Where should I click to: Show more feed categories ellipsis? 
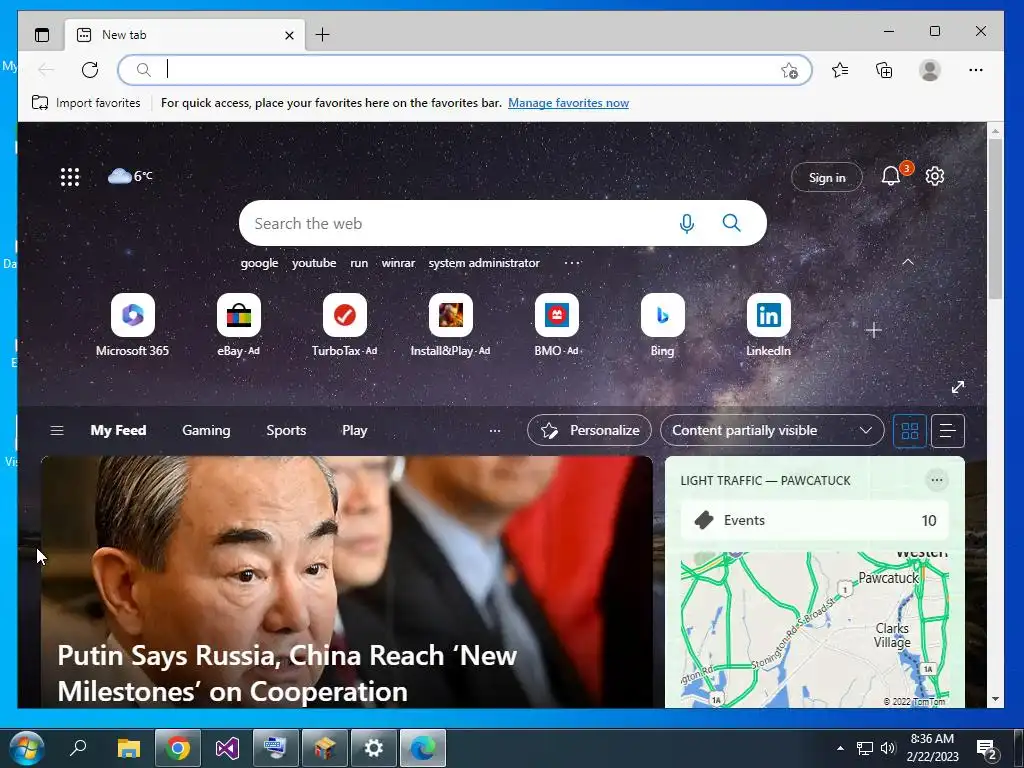point(495,430)
